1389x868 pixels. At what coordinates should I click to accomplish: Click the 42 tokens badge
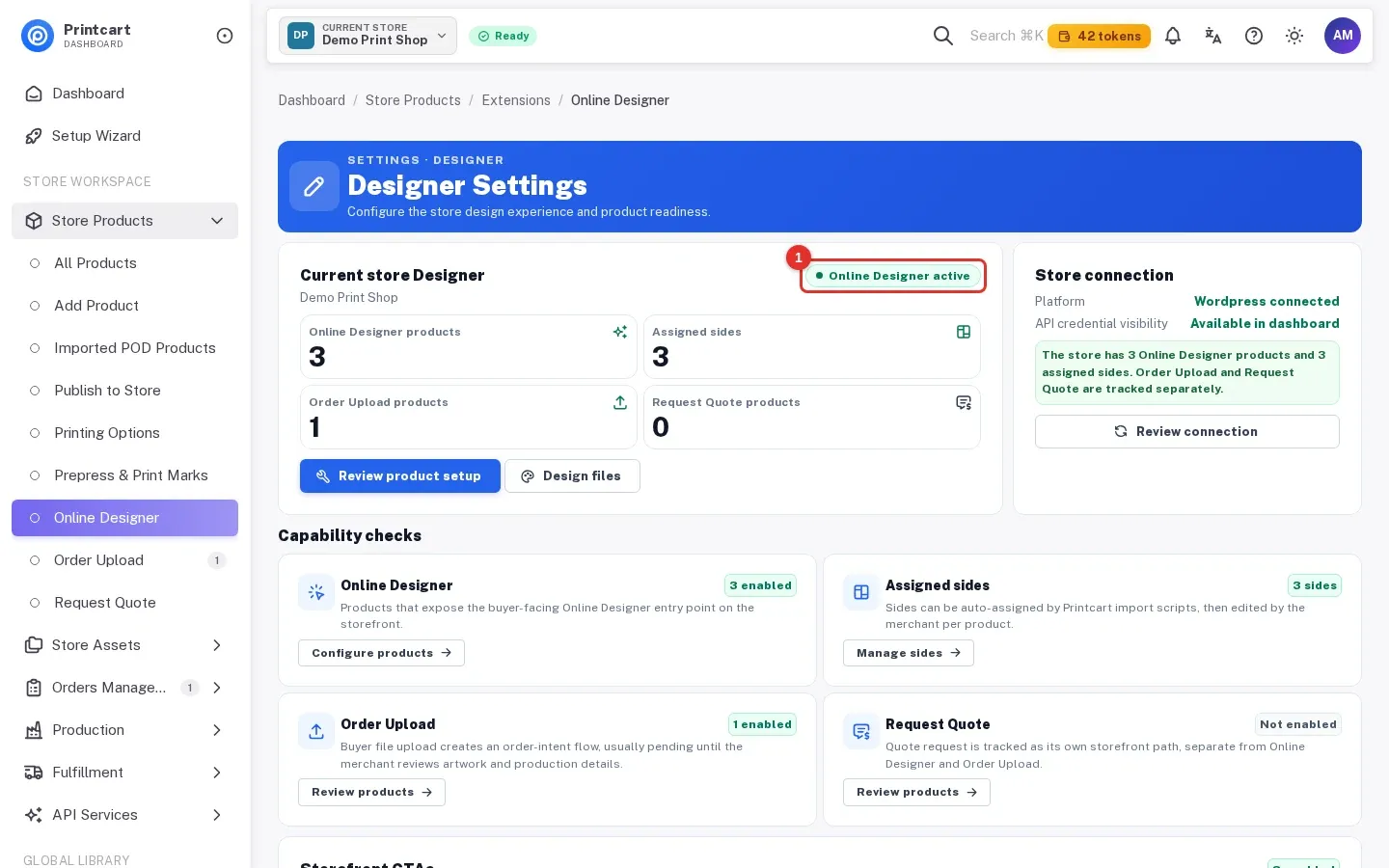(x=1099, y=37)
